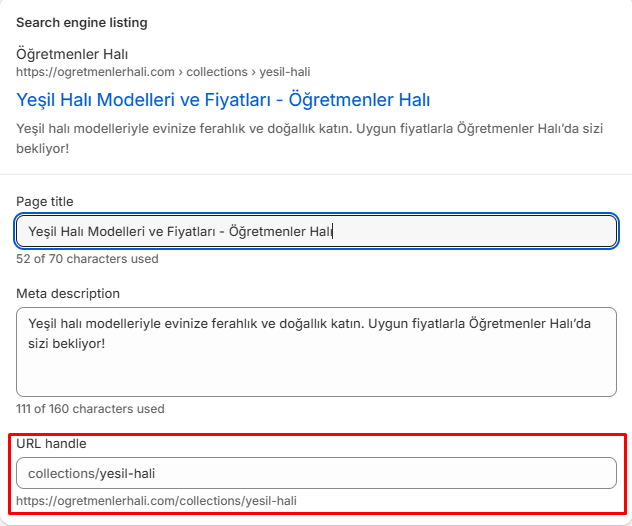Click the Page title label
Viewport: 632px width, 526px height.
[45, 202]
